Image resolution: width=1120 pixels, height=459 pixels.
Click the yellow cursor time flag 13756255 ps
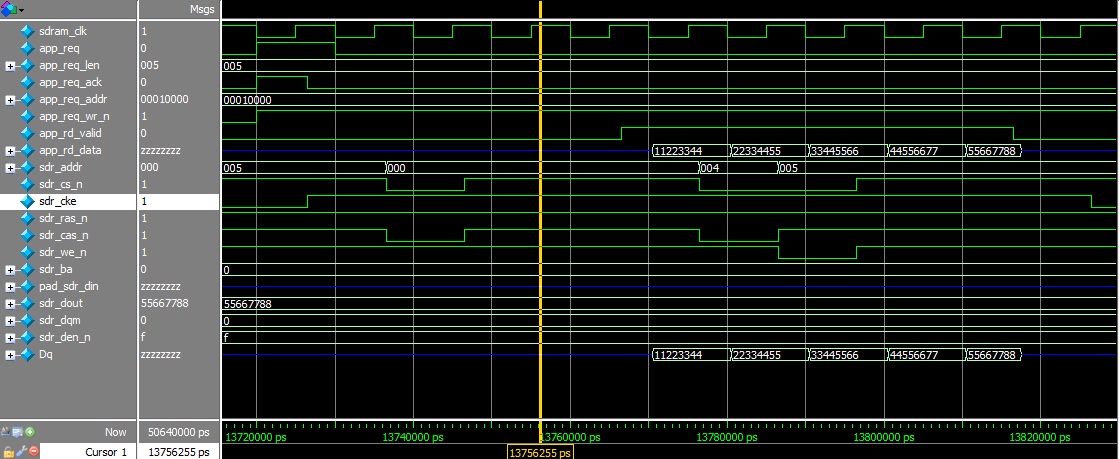coord(539,452)
